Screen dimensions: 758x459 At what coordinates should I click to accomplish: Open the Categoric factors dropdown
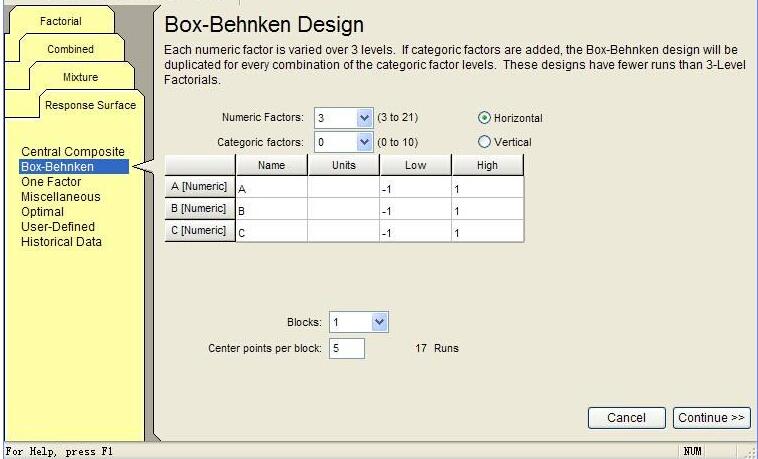(x=364, y=143)
